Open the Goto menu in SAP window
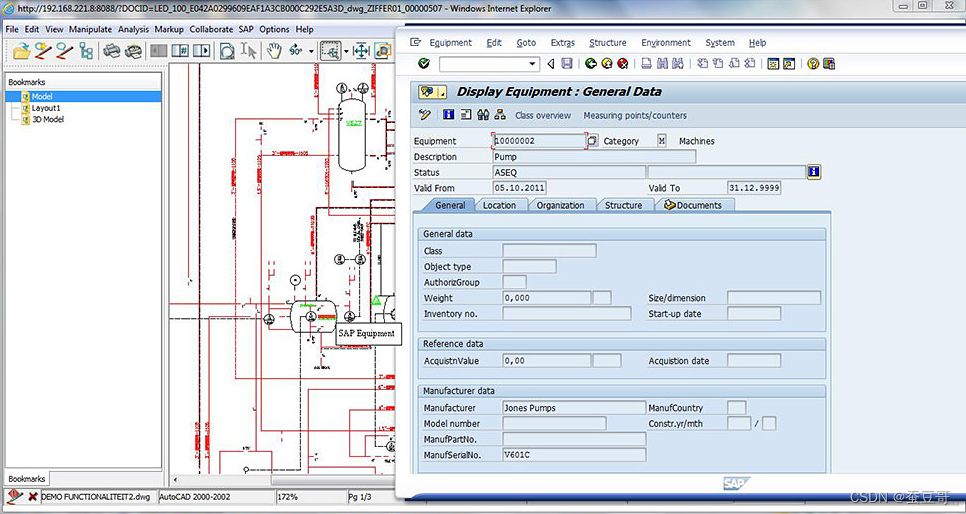966x514 pixels. (x=526, y=43)
